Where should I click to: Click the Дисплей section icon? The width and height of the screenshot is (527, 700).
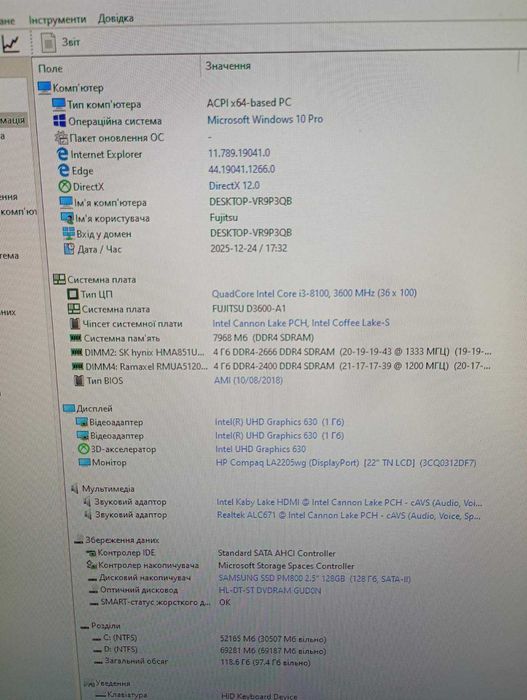[69, 408]
